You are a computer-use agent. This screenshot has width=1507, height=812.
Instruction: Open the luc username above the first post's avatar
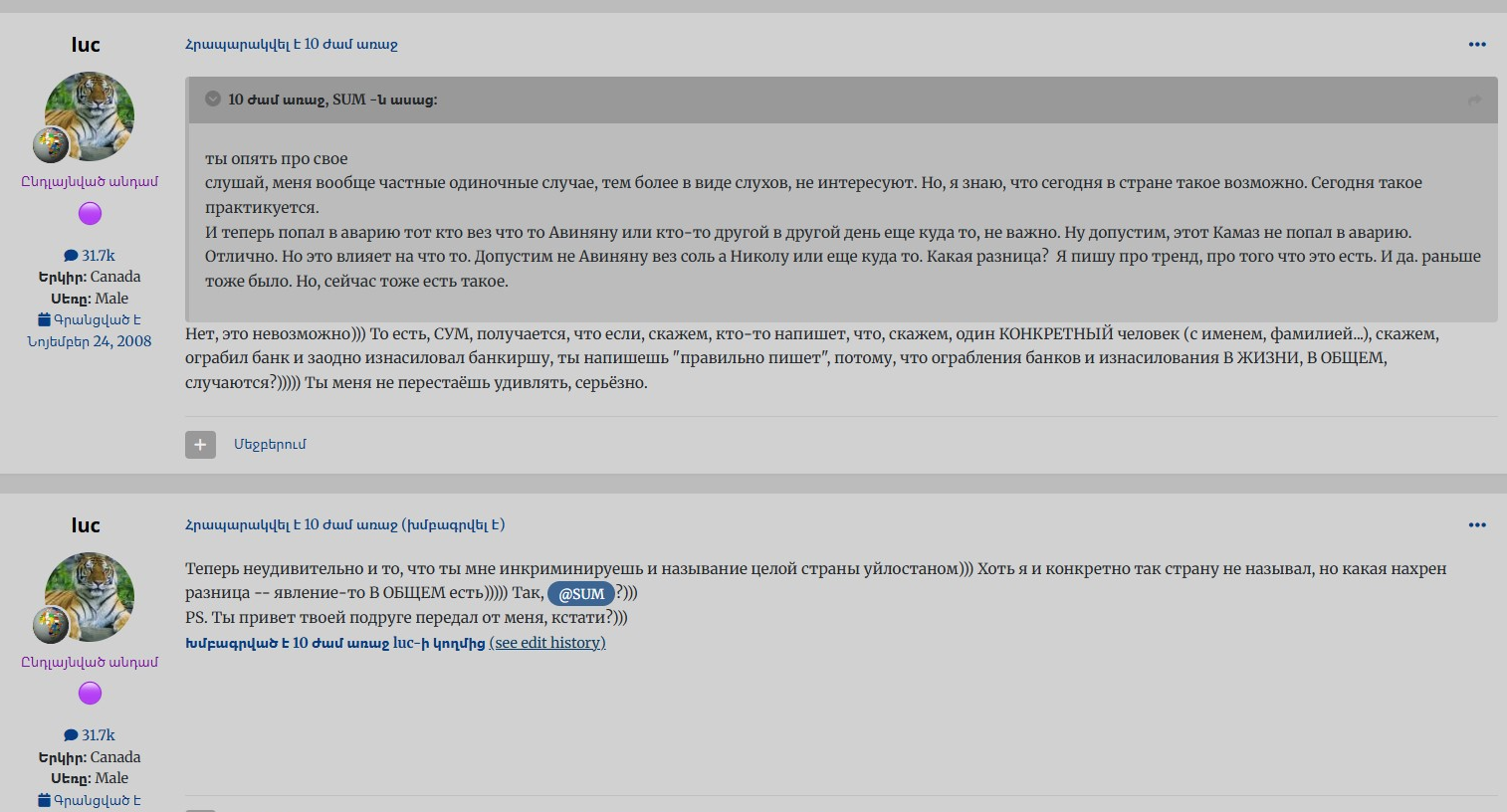click(86, 45)
